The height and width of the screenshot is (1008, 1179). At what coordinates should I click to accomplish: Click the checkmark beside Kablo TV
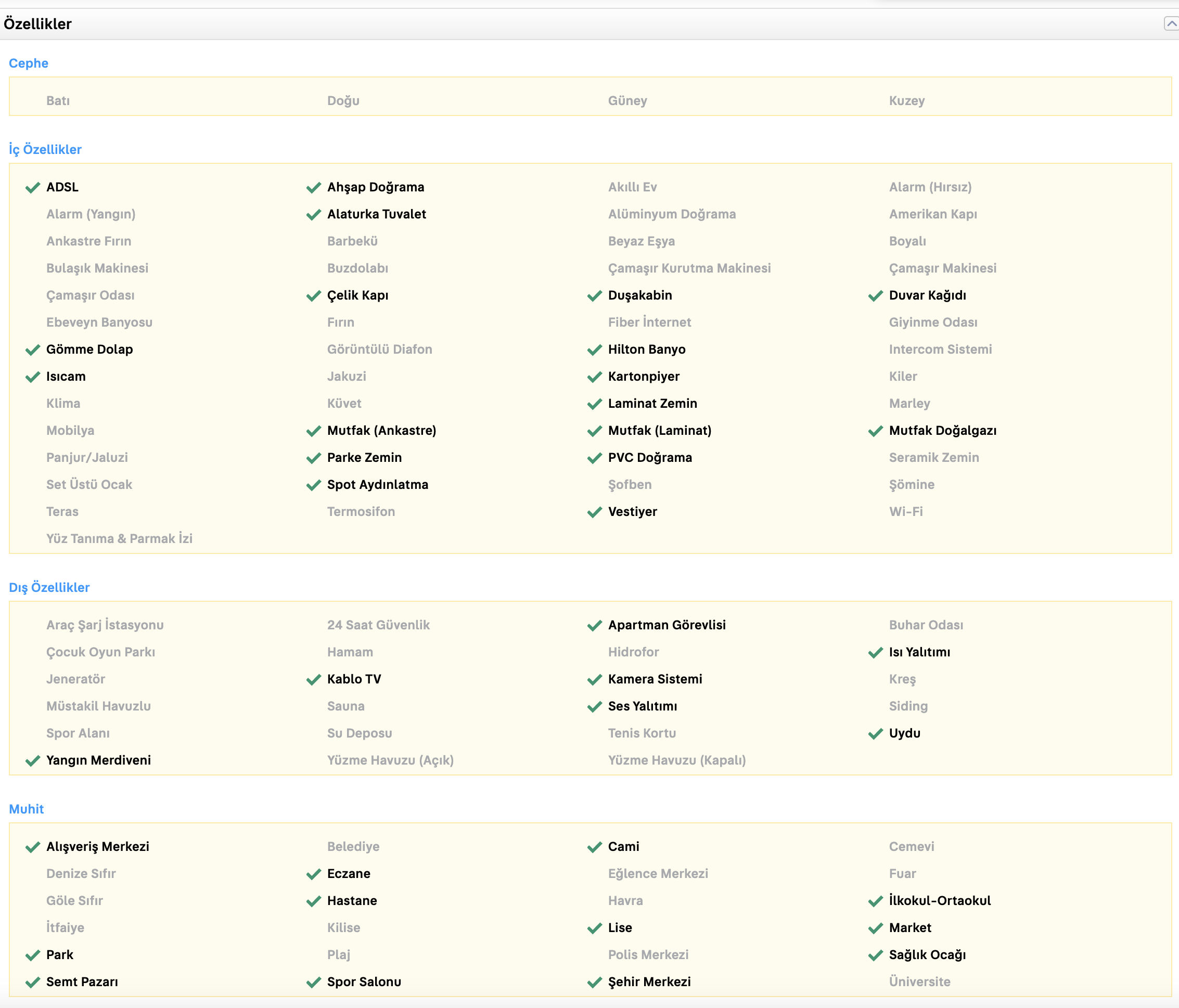[x=314, y=680]
